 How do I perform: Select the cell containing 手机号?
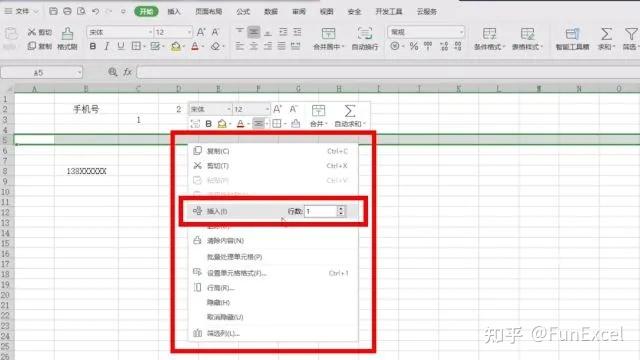(86, 109)
